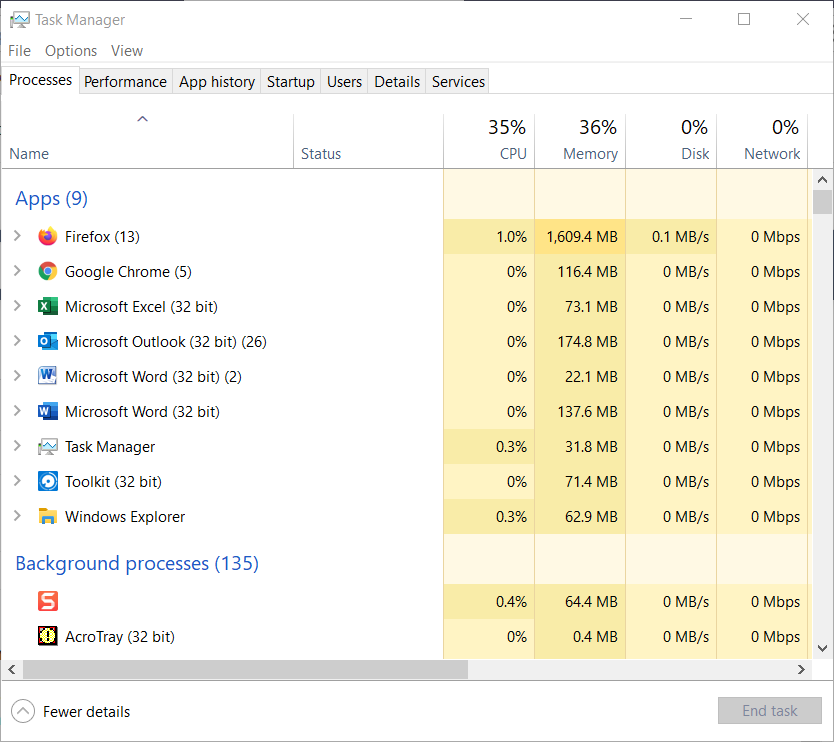834x742 pixels.
Task: Open the File menu
Action: (20, 51)
